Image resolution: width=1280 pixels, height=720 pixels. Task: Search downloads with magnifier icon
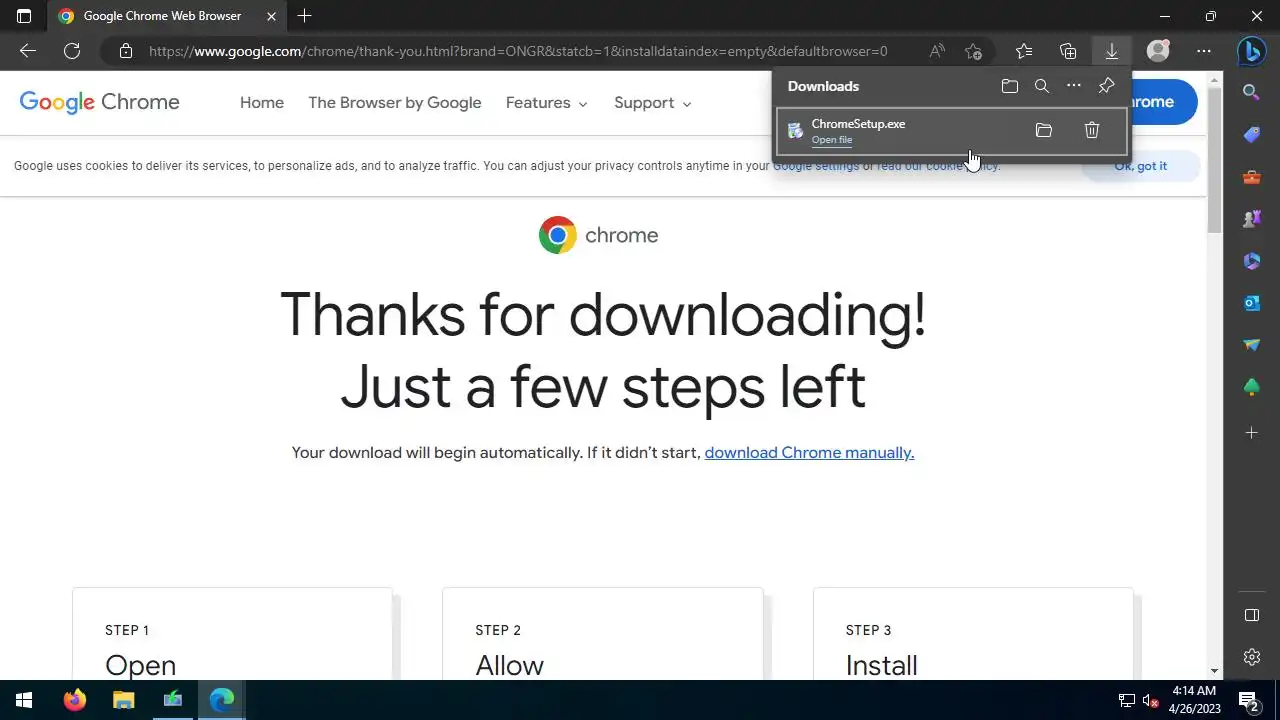click(x=1042, y=86)
